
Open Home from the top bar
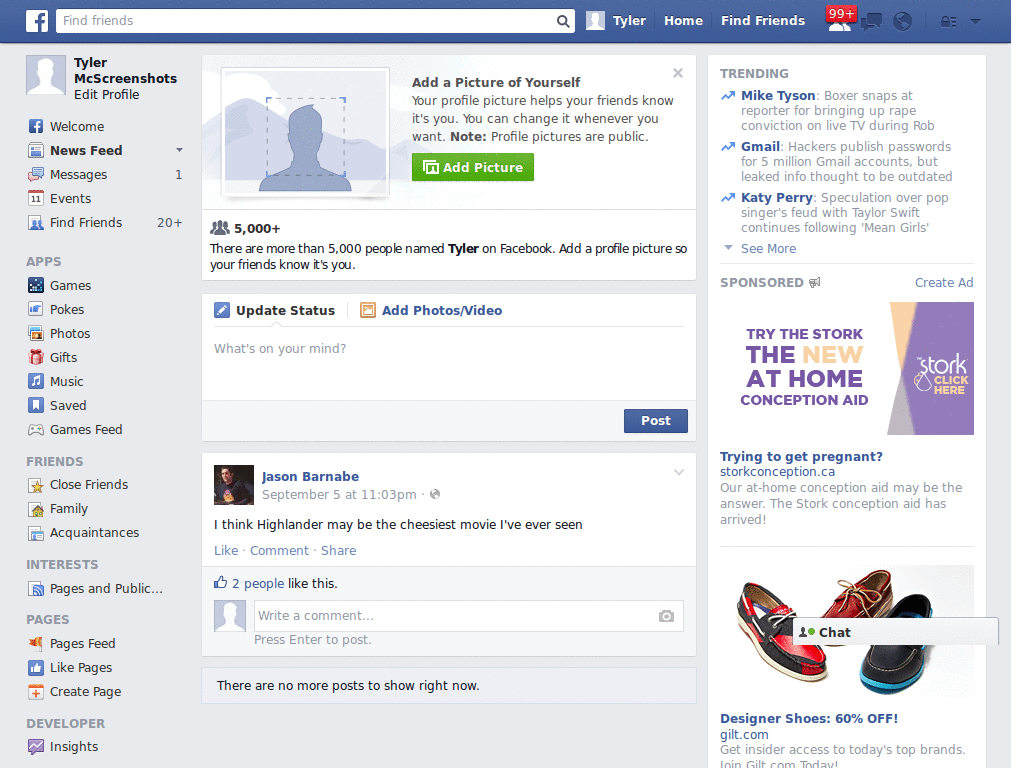[x=683, y=21]
